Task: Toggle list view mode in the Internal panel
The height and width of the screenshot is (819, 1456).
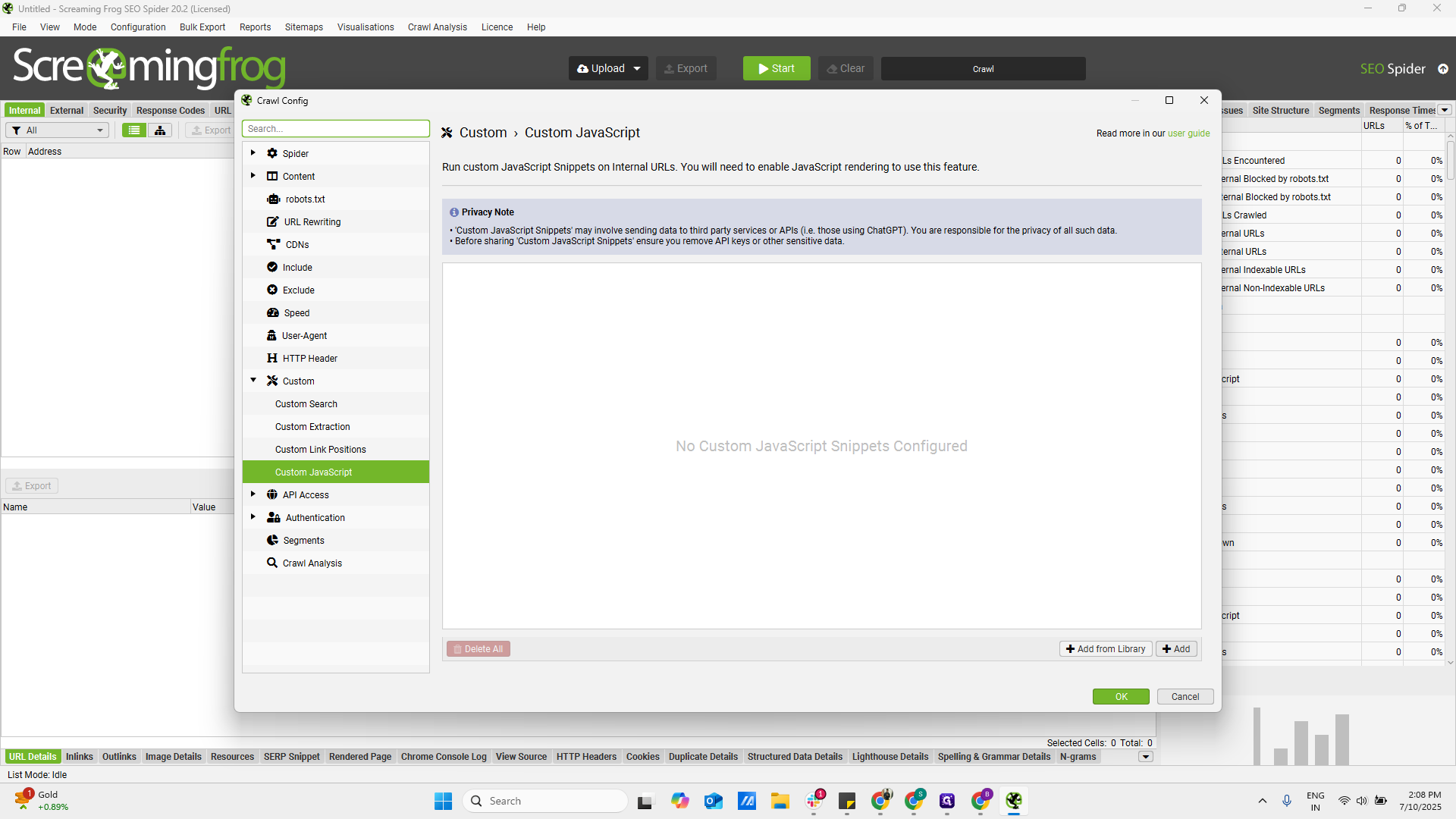Action: point(133,130)
